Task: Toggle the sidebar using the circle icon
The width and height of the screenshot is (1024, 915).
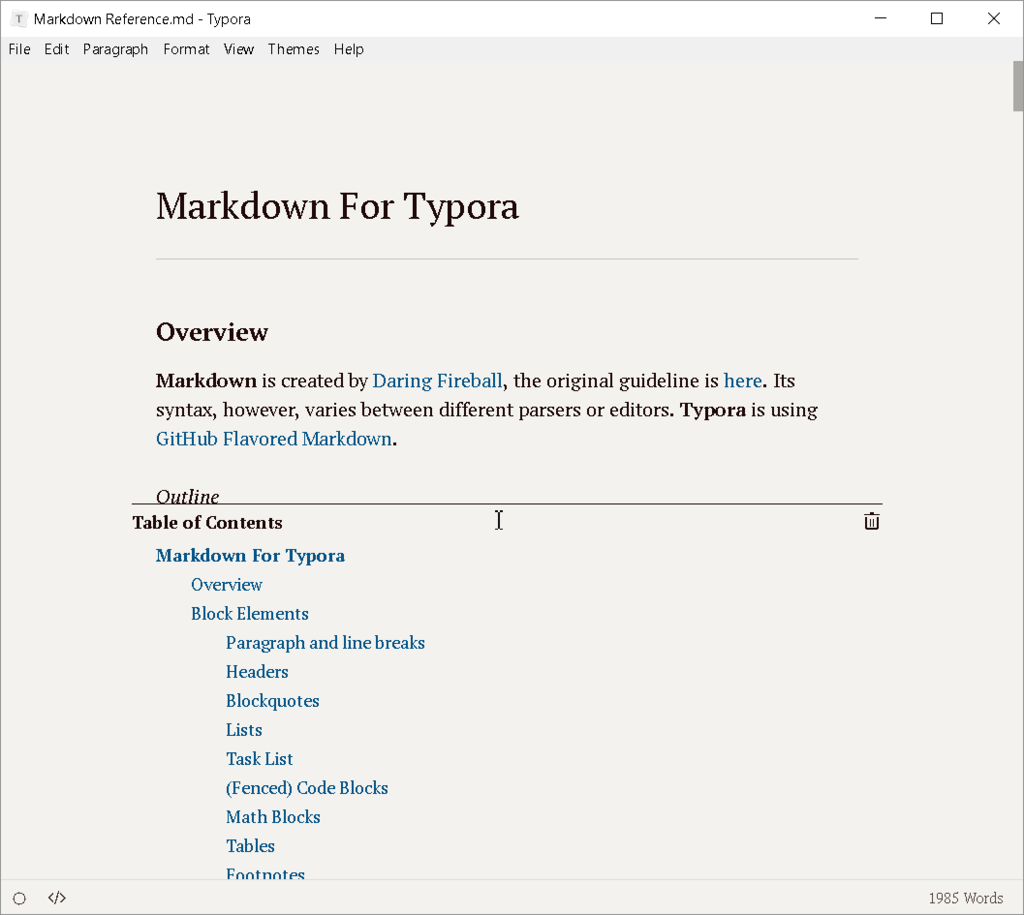Action: [x=20, y=898]
